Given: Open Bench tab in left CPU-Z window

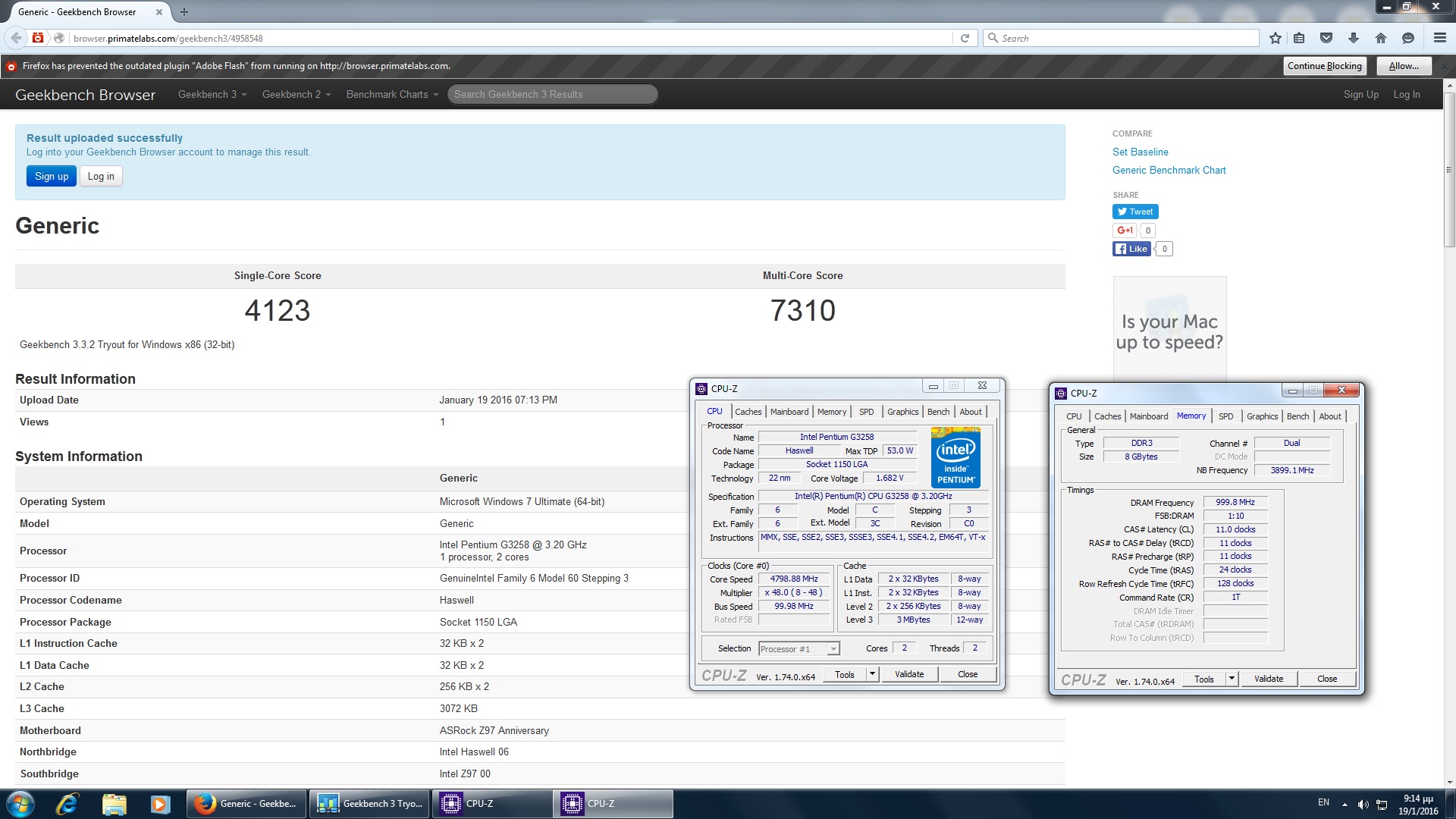Looking at the screenshot, I should 938,412.
